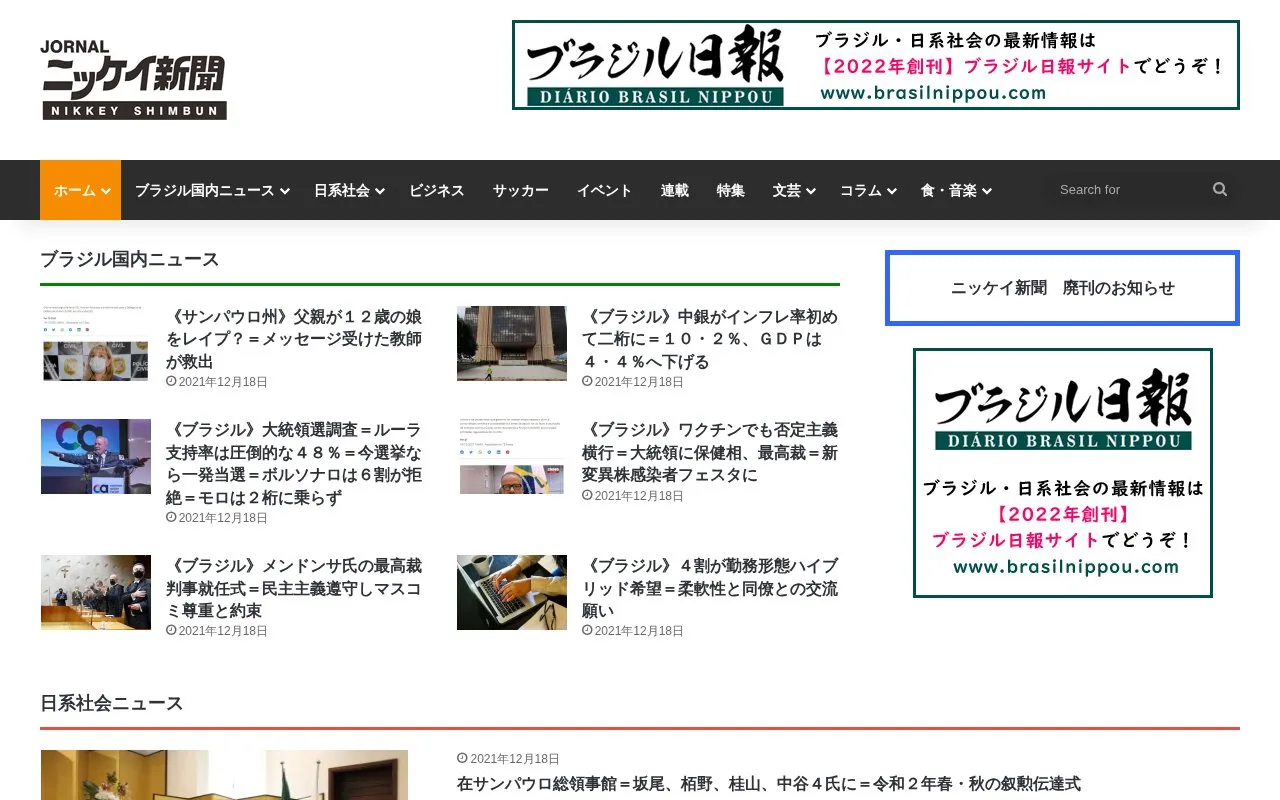Image resolution: width=1280 pixels, height=800 pixels.
Task: Open the サンパウロ州 父親 article headline
Action: click(x=294, y=339)
